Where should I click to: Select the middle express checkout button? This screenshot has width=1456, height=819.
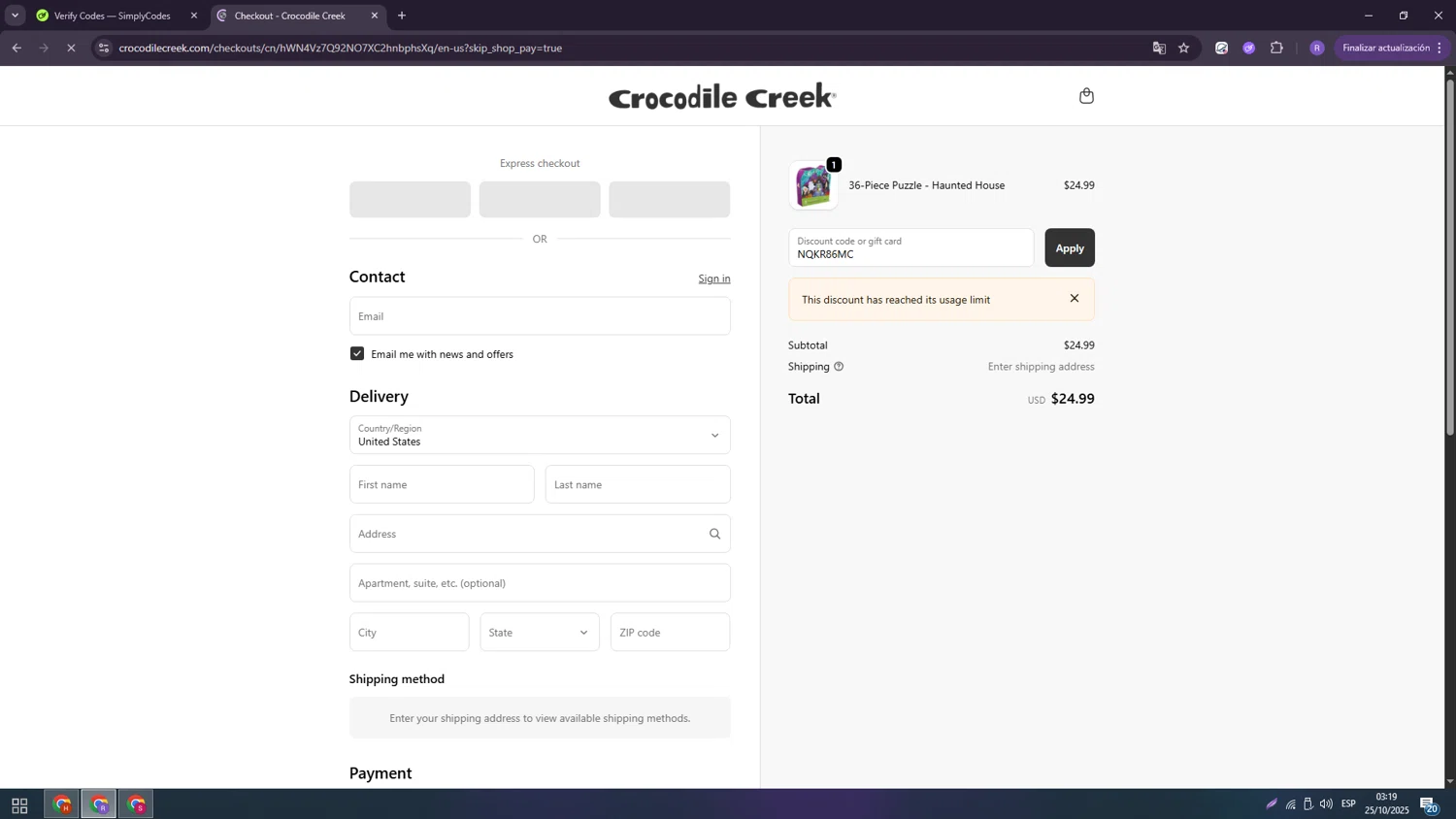[x=540, y=199]
